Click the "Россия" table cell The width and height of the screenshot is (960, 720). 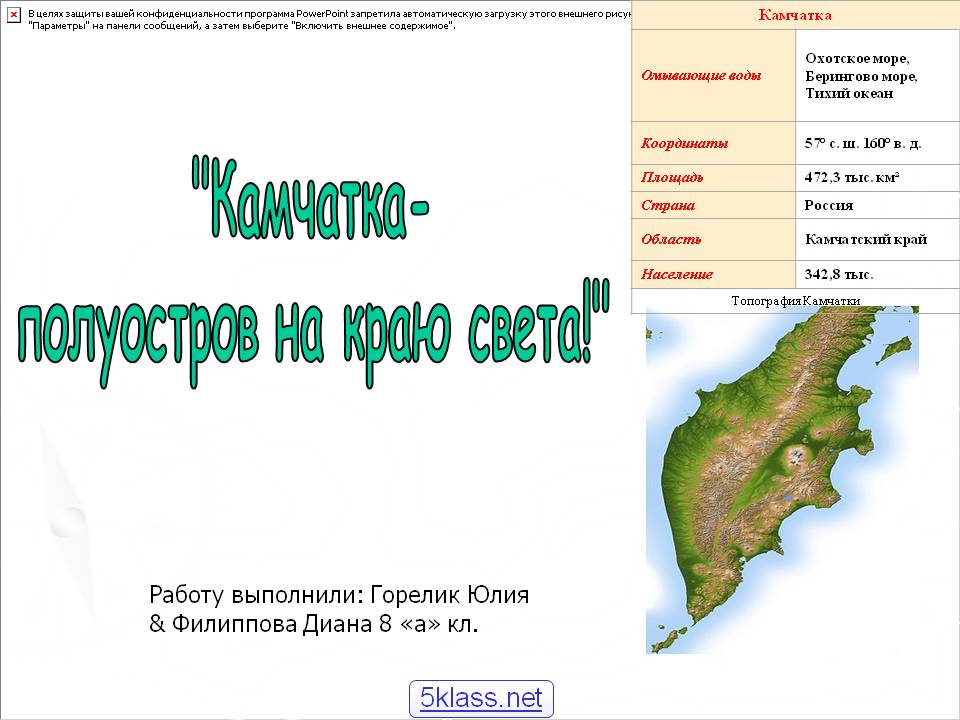pos(829,205)
